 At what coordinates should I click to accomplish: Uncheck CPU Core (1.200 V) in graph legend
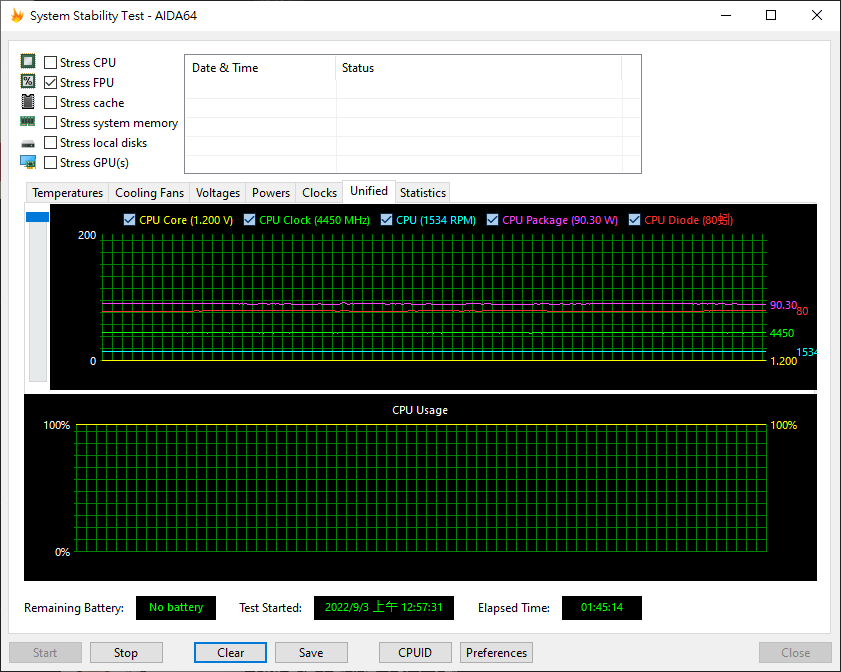(129, 219)
